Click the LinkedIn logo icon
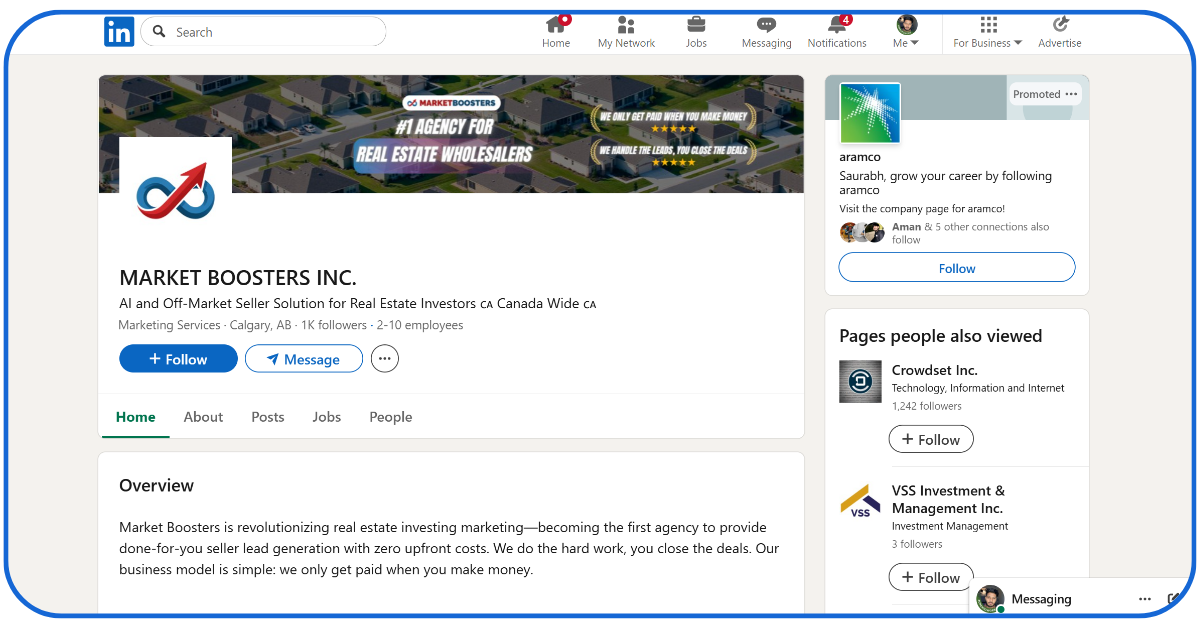Screen dimensions: 1200x628 pyautogui.click(x=119, y=32)
